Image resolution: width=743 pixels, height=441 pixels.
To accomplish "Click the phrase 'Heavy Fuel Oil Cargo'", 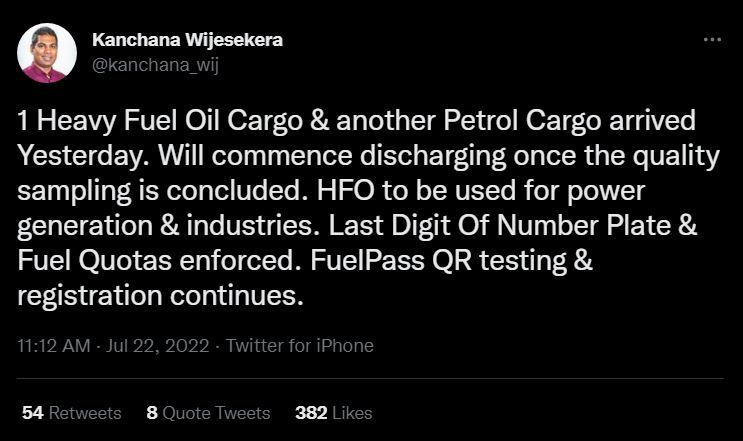I will [x=170, y=121].
